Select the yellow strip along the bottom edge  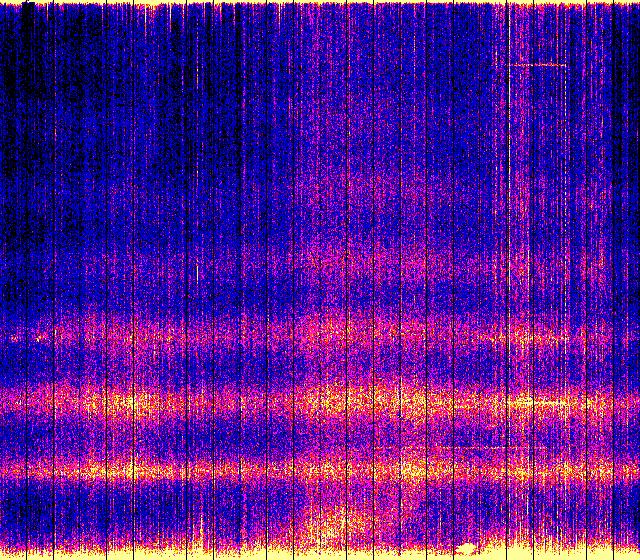tap(200, 553)
